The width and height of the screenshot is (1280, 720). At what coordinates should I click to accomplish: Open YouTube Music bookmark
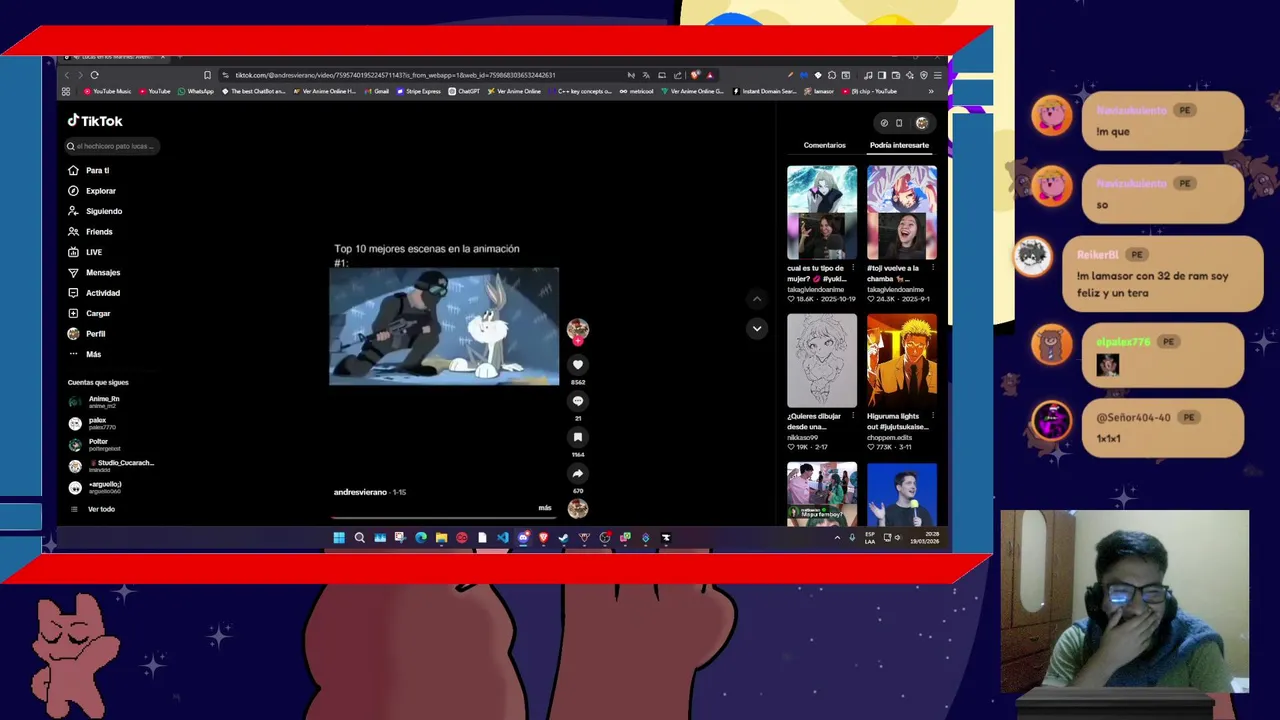click(x=108, y=91)
